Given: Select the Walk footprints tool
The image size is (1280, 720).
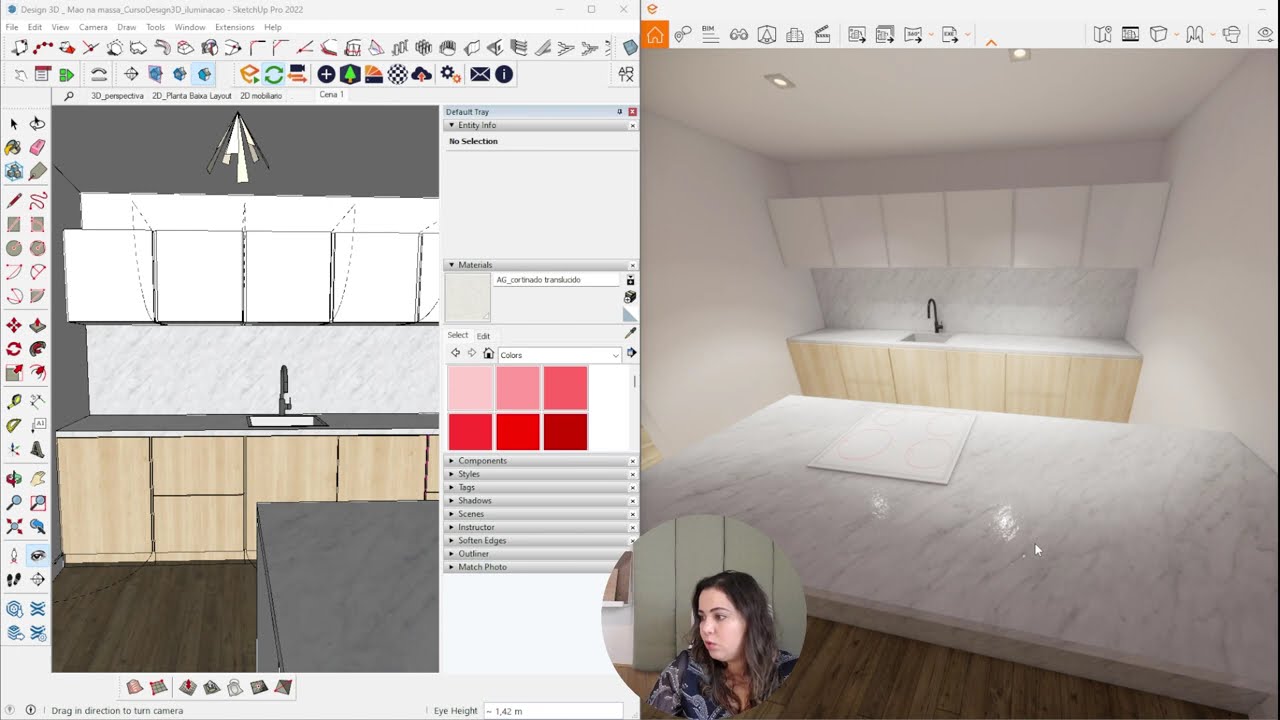Looking at the screenshot, I should [14, 579].
